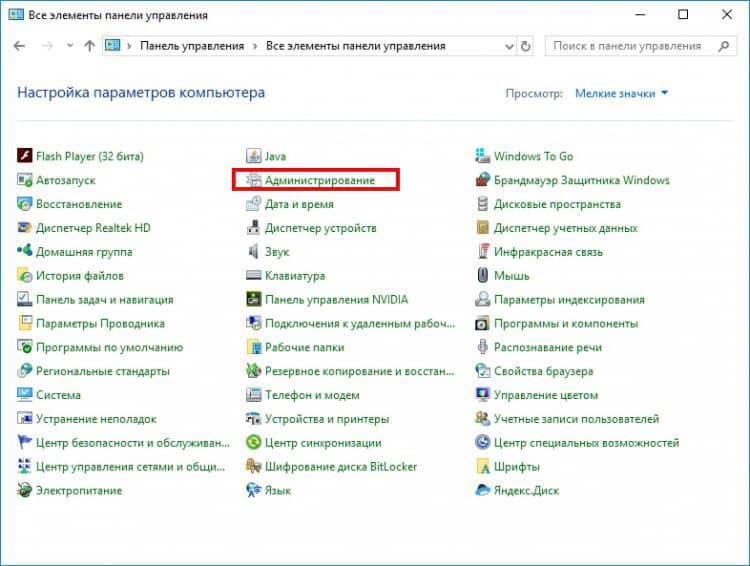
Task: Open Рабочие папки link
Action: pyautogui.click(x=305, y=347)
